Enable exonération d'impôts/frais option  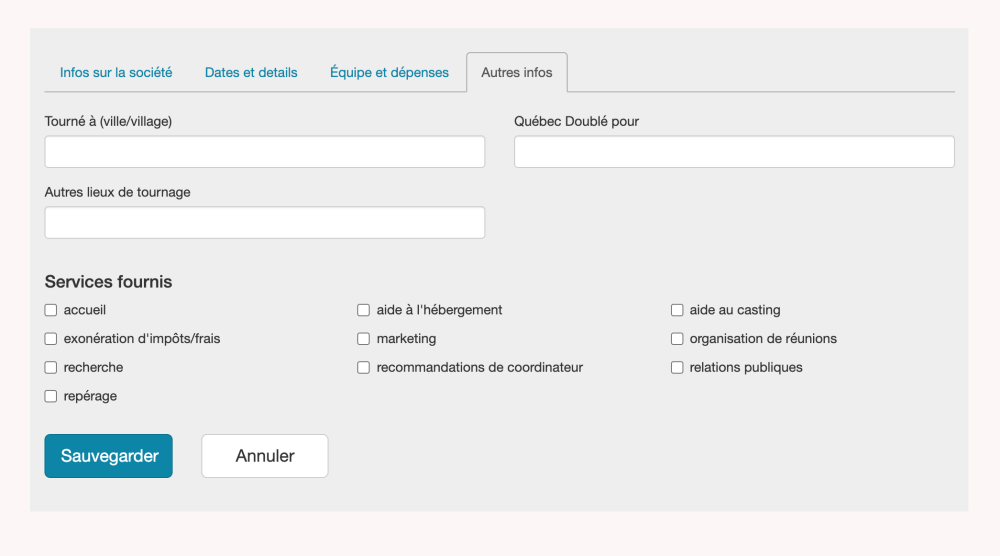(x=51, y=339)
